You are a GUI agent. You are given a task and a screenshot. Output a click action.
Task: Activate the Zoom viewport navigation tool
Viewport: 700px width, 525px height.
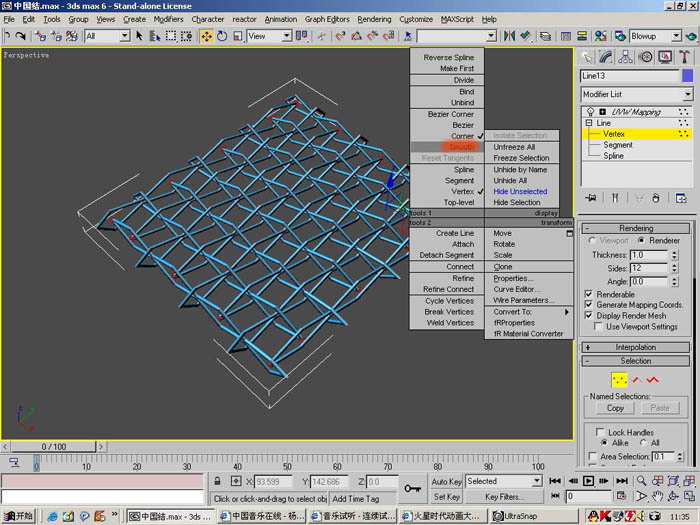point(641,481)
